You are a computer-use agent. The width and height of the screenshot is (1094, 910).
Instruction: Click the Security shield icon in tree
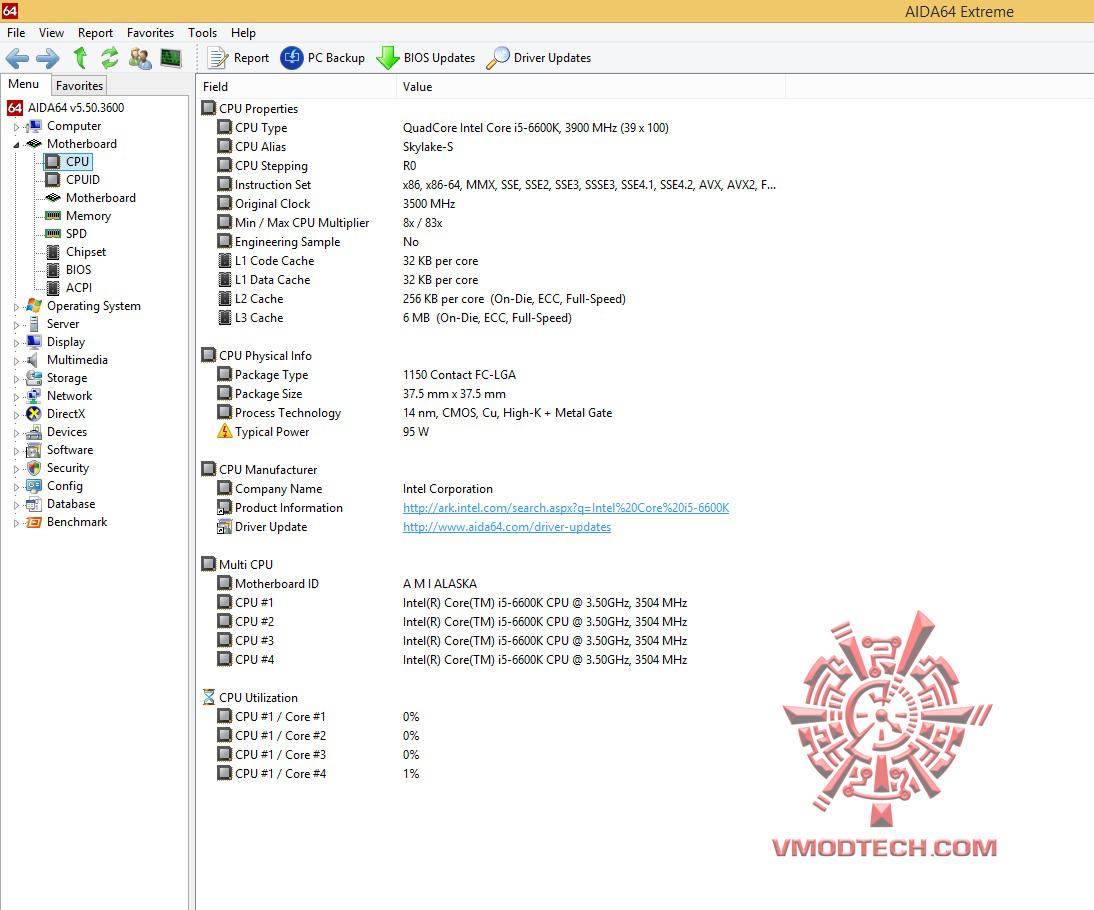[33, 468]
